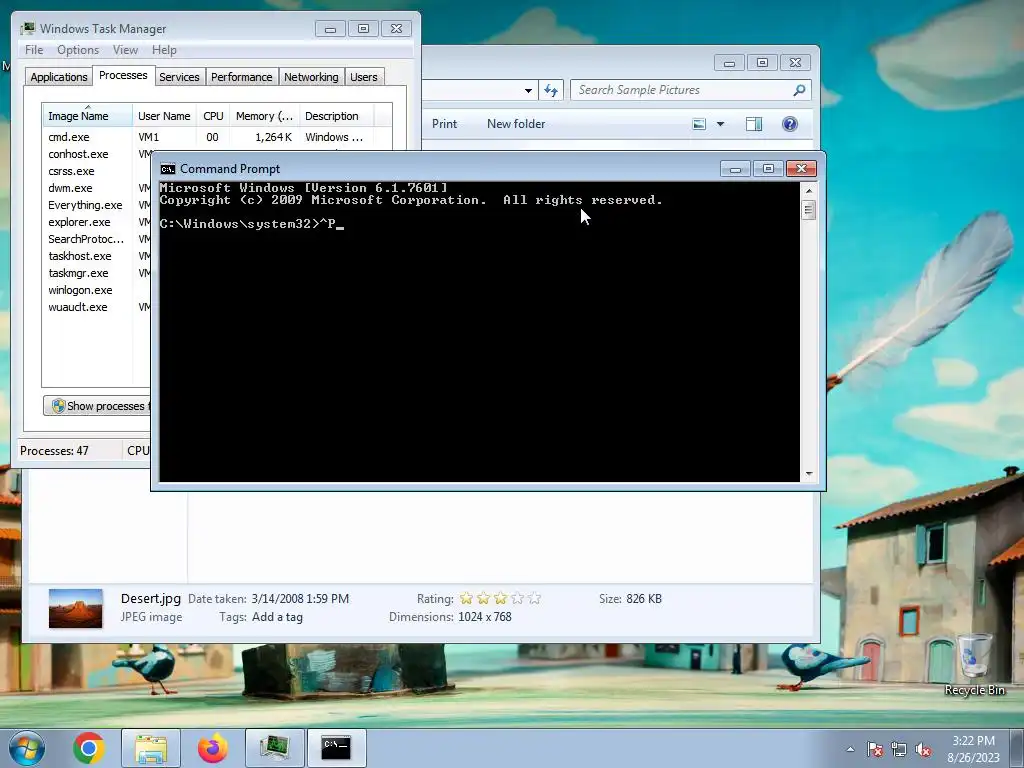Viewport: 1024px width, 768px height.
Task: Switch to Command Prompt taskbar icon
Action: pyautogui.click(x=336, y=748)
